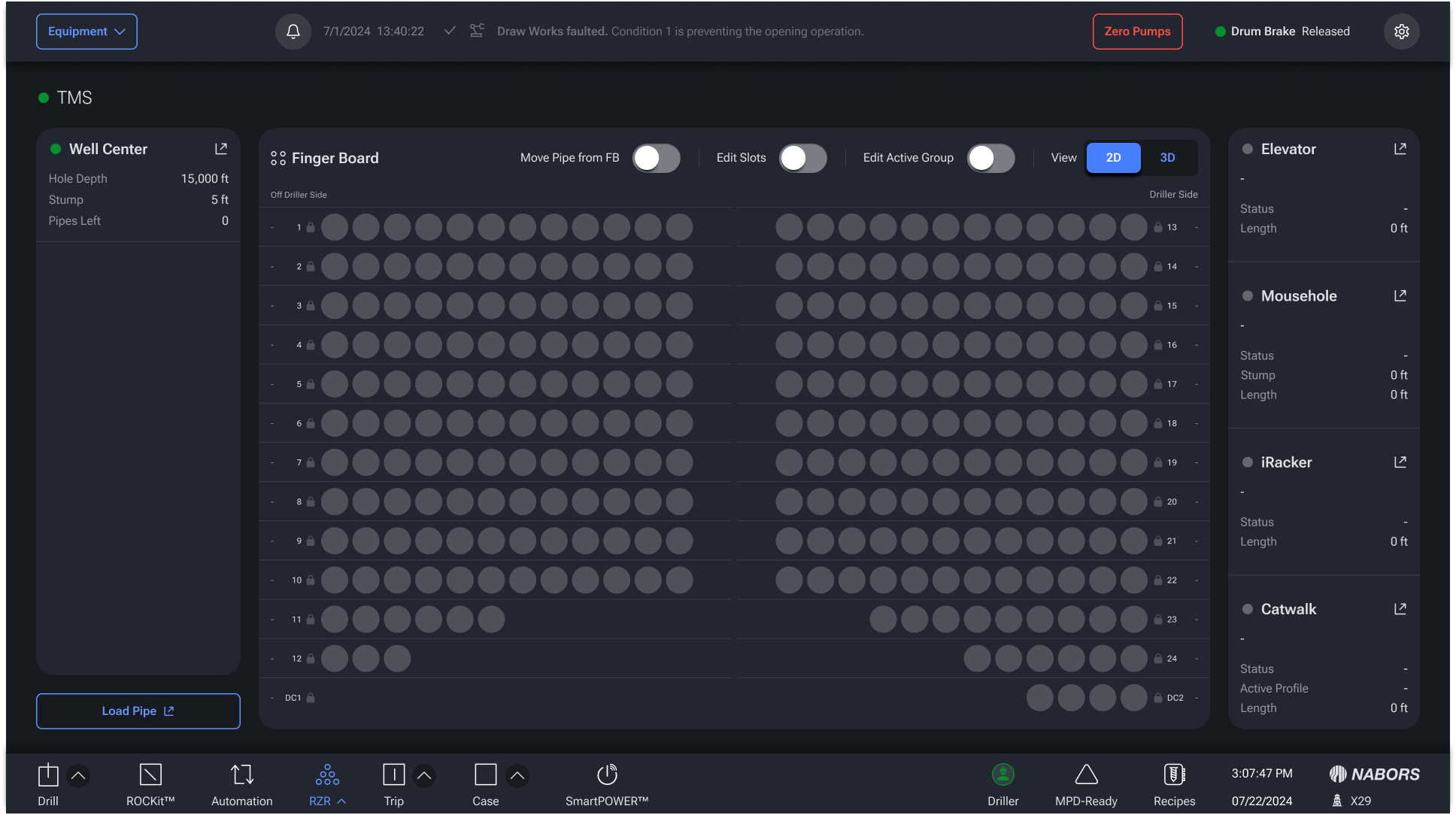Click the draw works fault icon
This screenshot has height=815, width=1456.
tap(477, 31)
